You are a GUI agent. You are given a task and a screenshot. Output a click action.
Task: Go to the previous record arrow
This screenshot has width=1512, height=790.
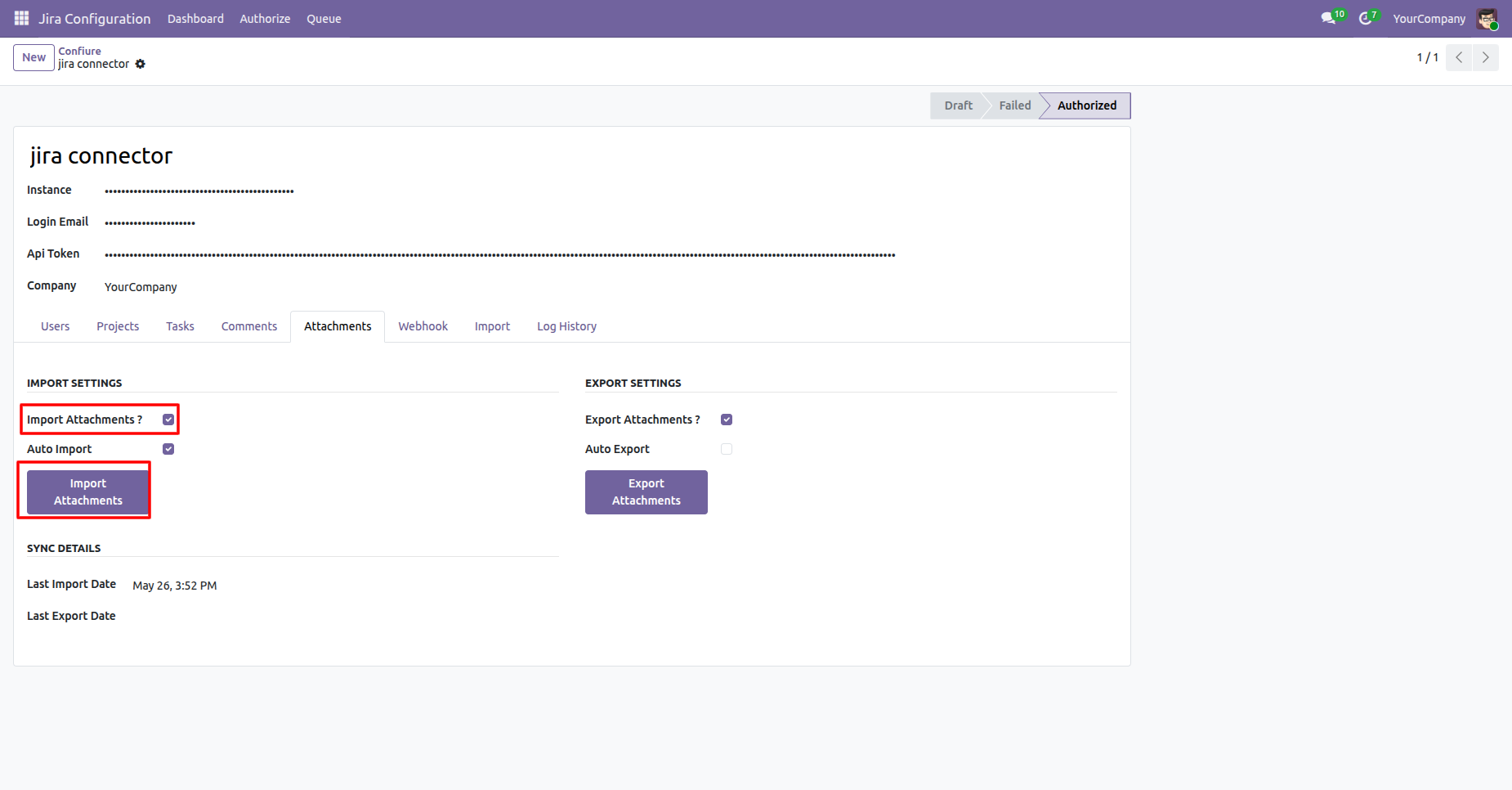(1459, 57)
